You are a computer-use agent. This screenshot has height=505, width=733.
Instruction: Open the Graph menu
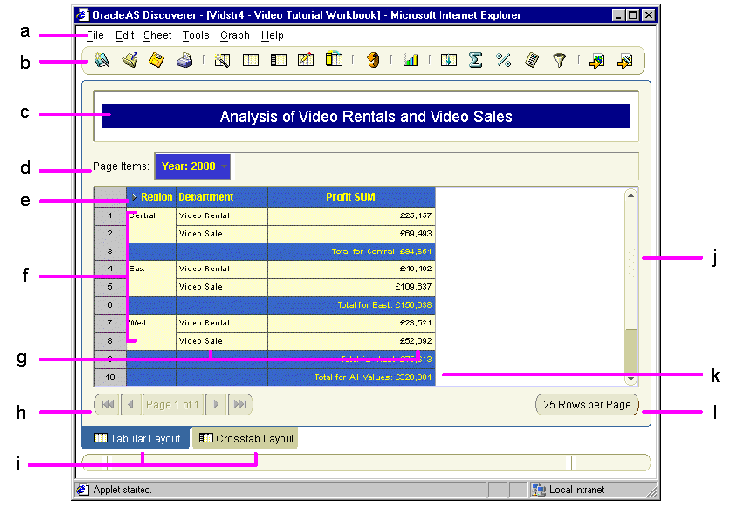235,36
